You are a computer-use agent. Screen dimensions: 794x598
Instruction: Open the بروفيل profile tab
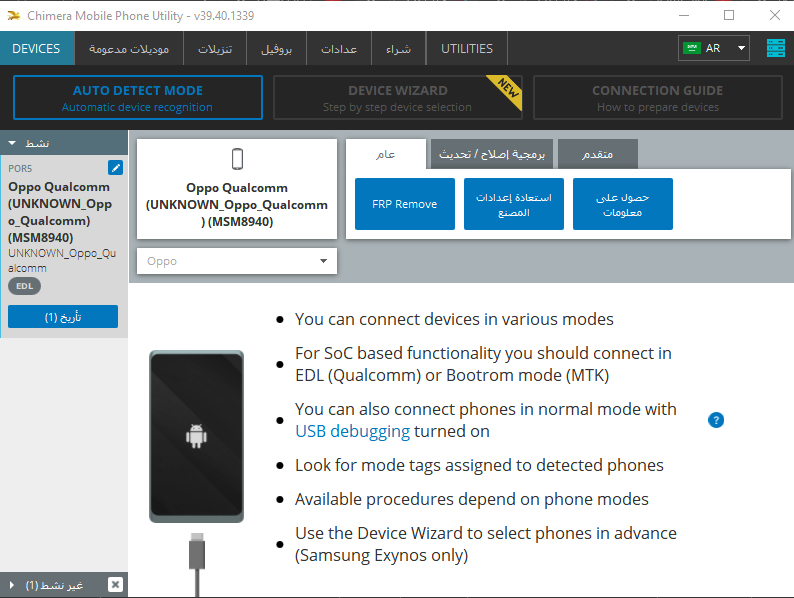coord(276,49)
